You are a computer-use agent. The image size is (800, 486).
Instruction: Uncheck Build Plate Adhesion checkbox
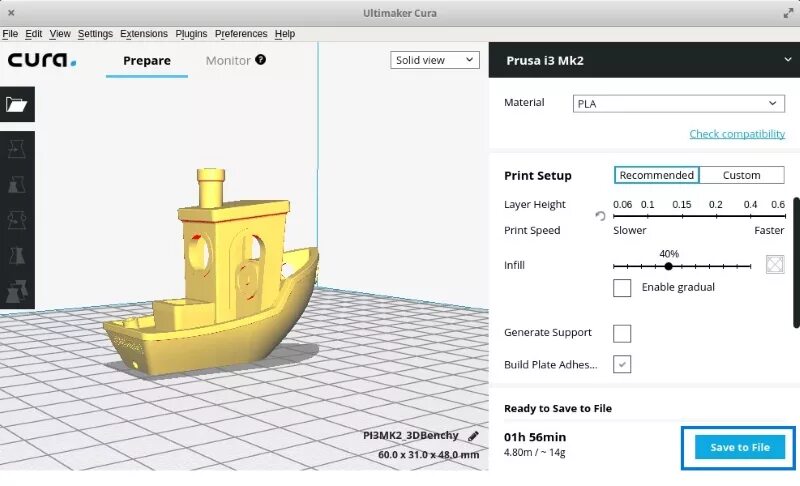pyautogui.click(x=622, y=364)
